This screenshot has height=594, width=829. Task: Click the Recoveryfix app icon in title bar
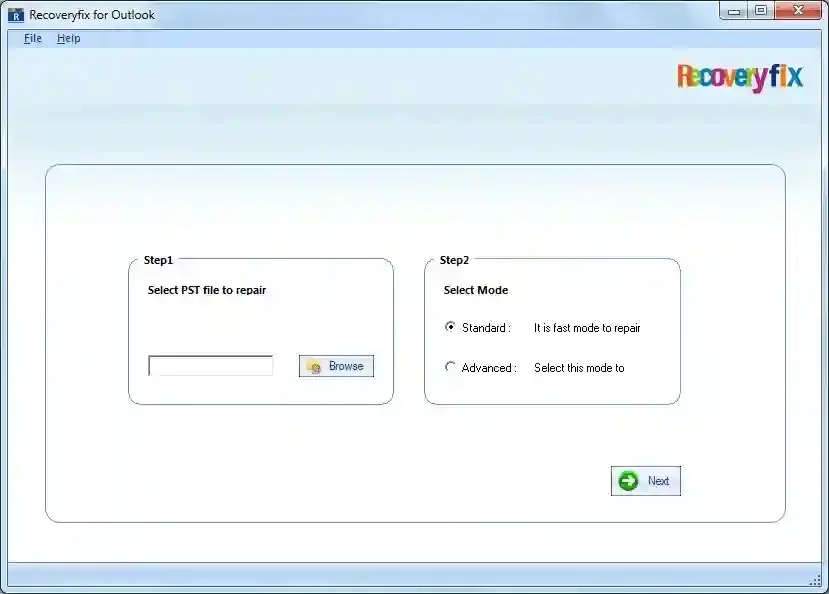point(15,15)
